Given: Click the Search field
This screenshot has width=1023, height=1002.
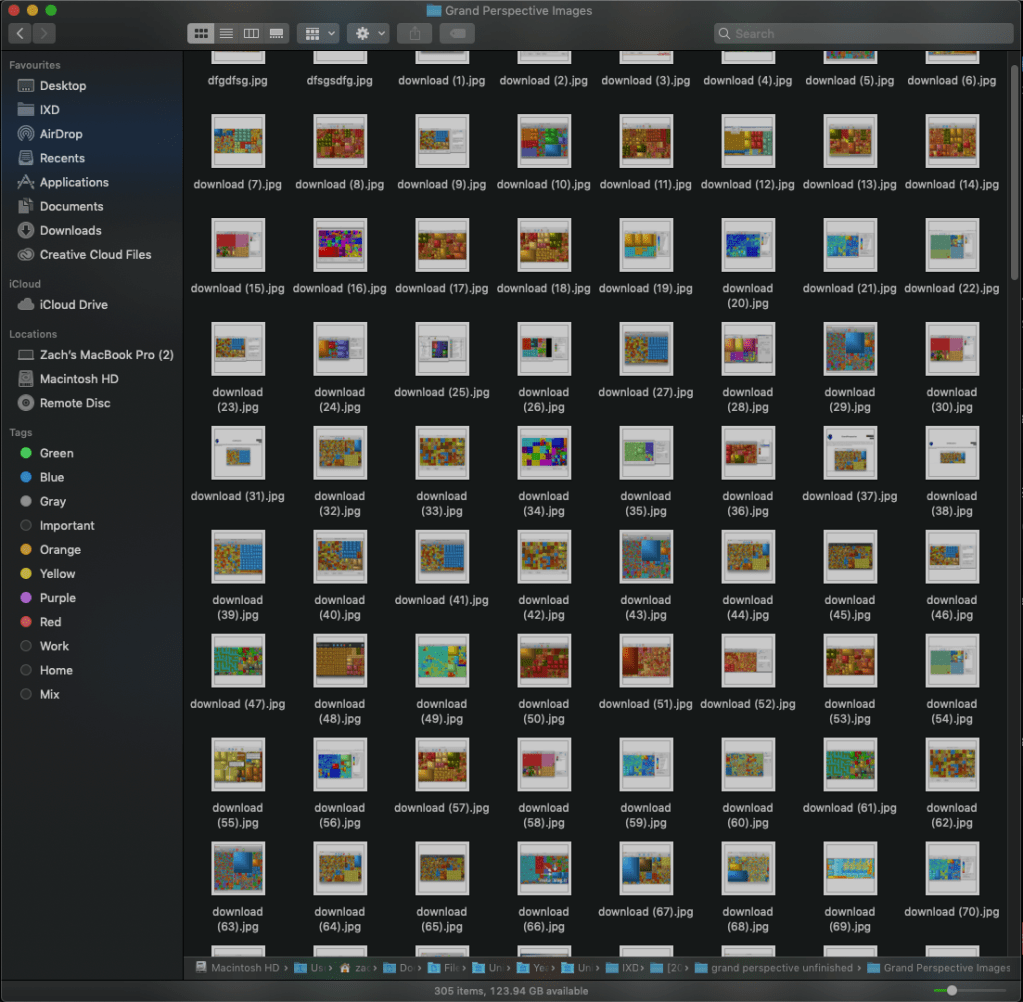Looking at the screenshot, I should pyautogui.click(x=860, y=33).
